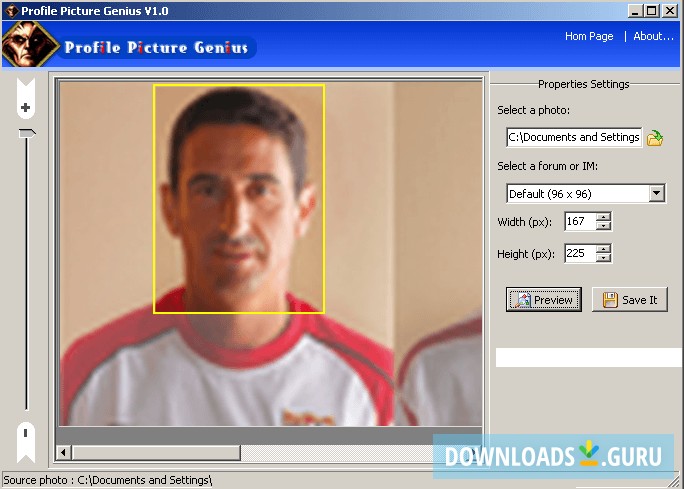Viewport: 684px width, 489px height.
Task: Minimize the Profile Picture Genius window
Action: coord(635,10)
